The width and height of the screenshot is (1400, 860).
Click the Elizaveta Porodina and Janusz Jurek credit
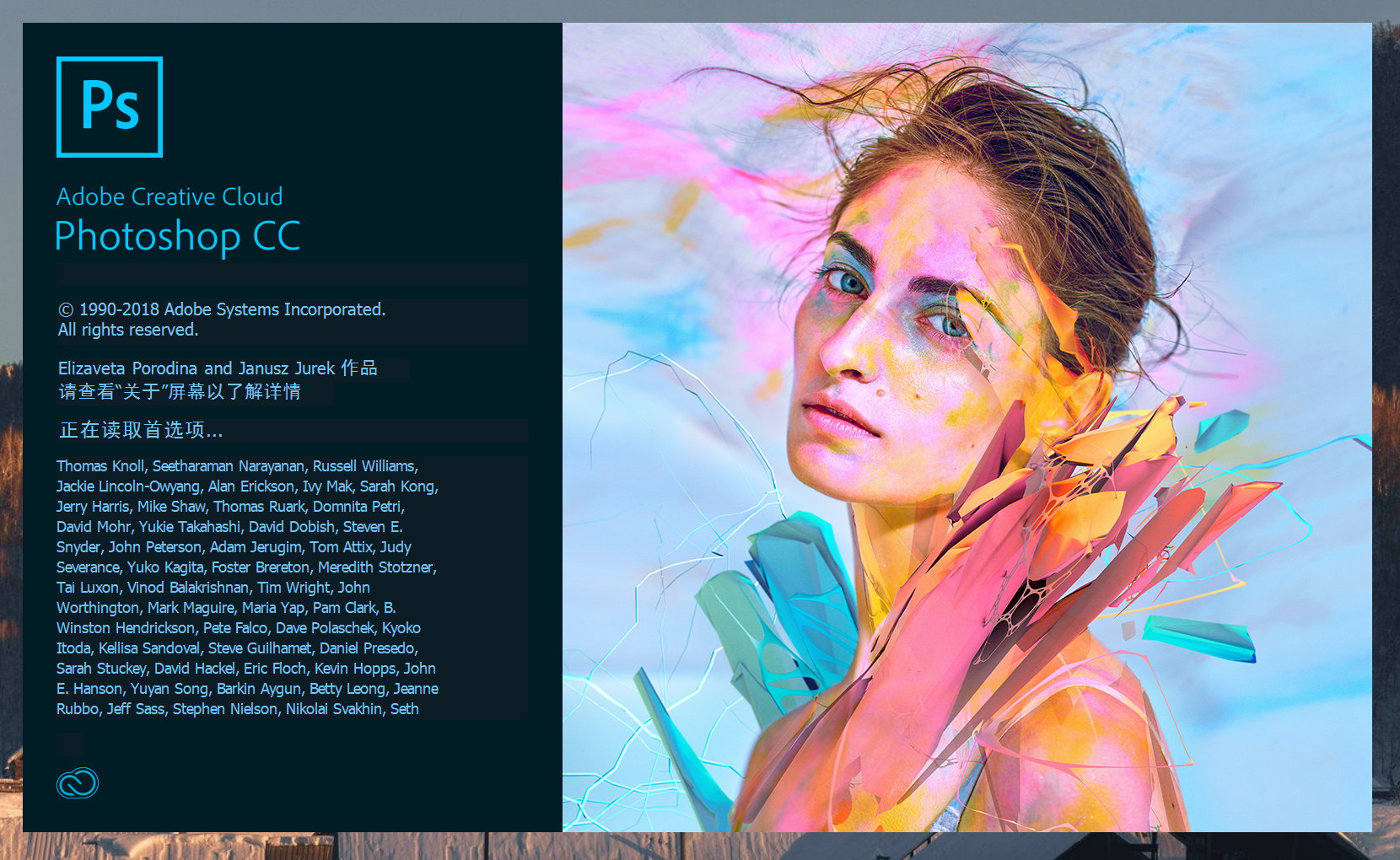(x=218, y=368)
